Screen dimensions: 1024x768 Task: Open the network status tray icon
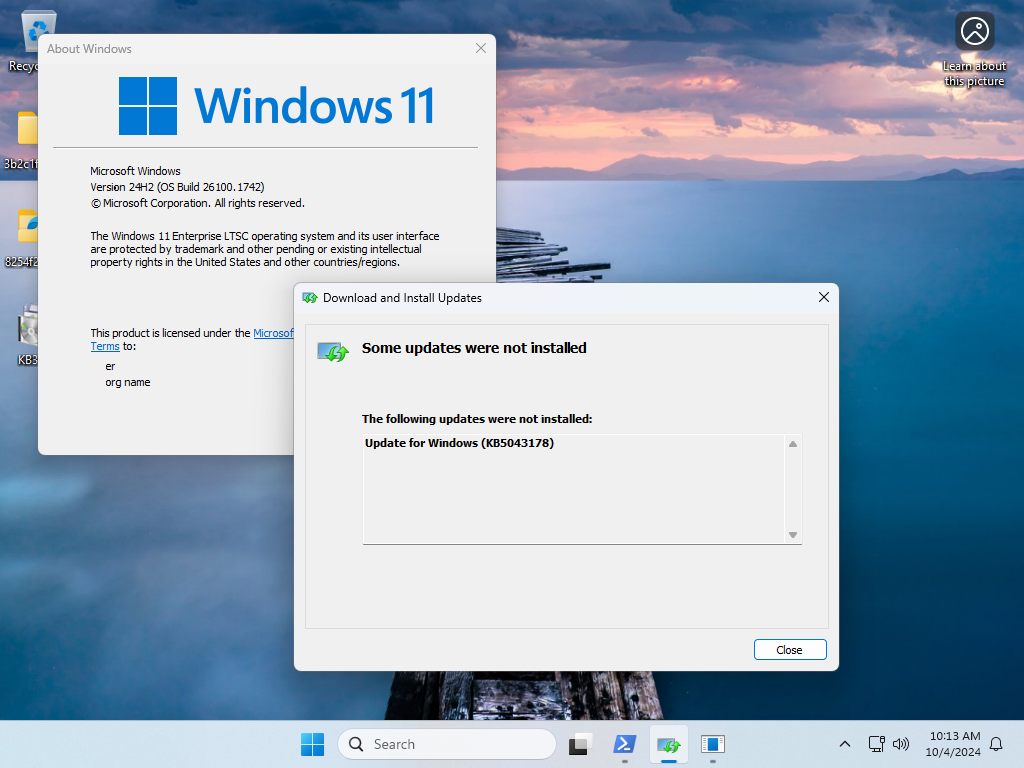click(x=876, y=744)
